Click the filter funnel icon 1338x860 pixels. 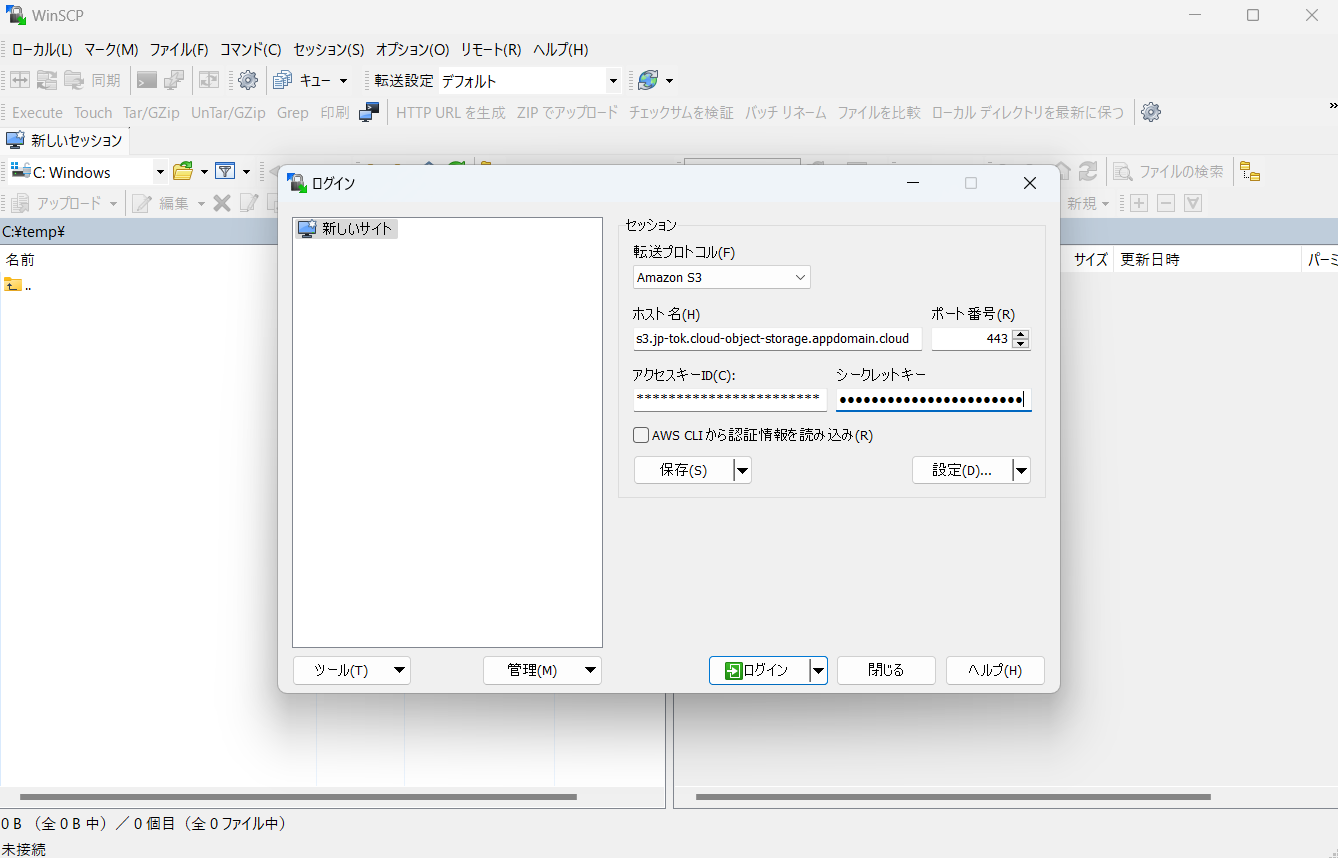(225, 171)
